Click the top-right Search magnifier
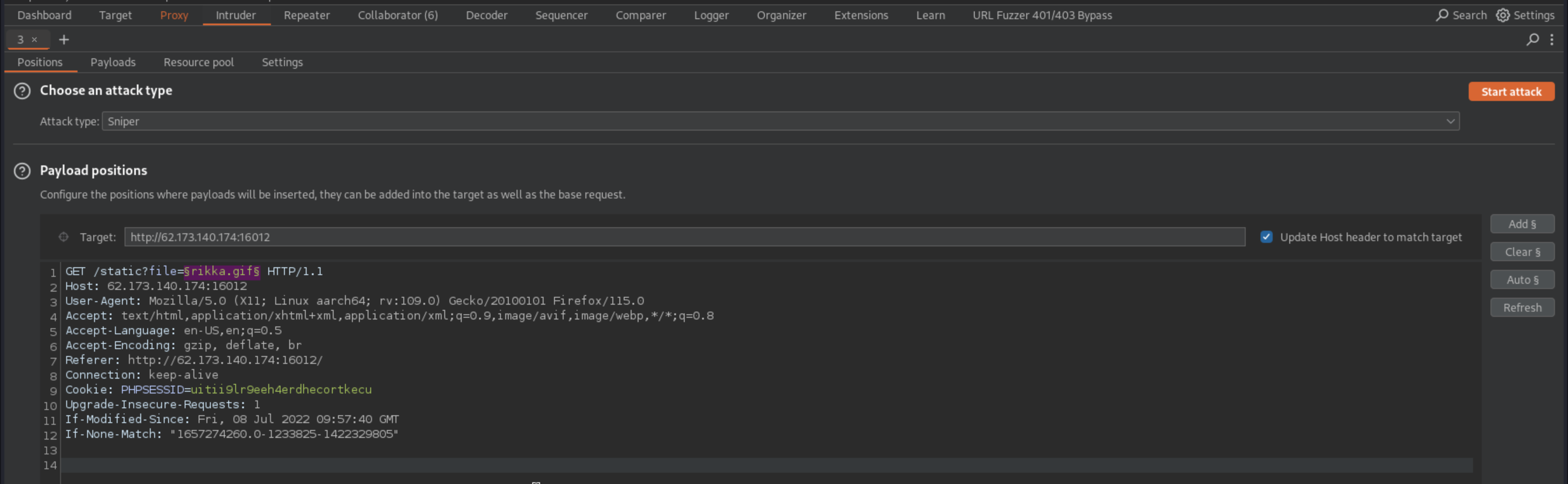The image size is (1568, 484). pyautogui.click(x=1442, y=15)
